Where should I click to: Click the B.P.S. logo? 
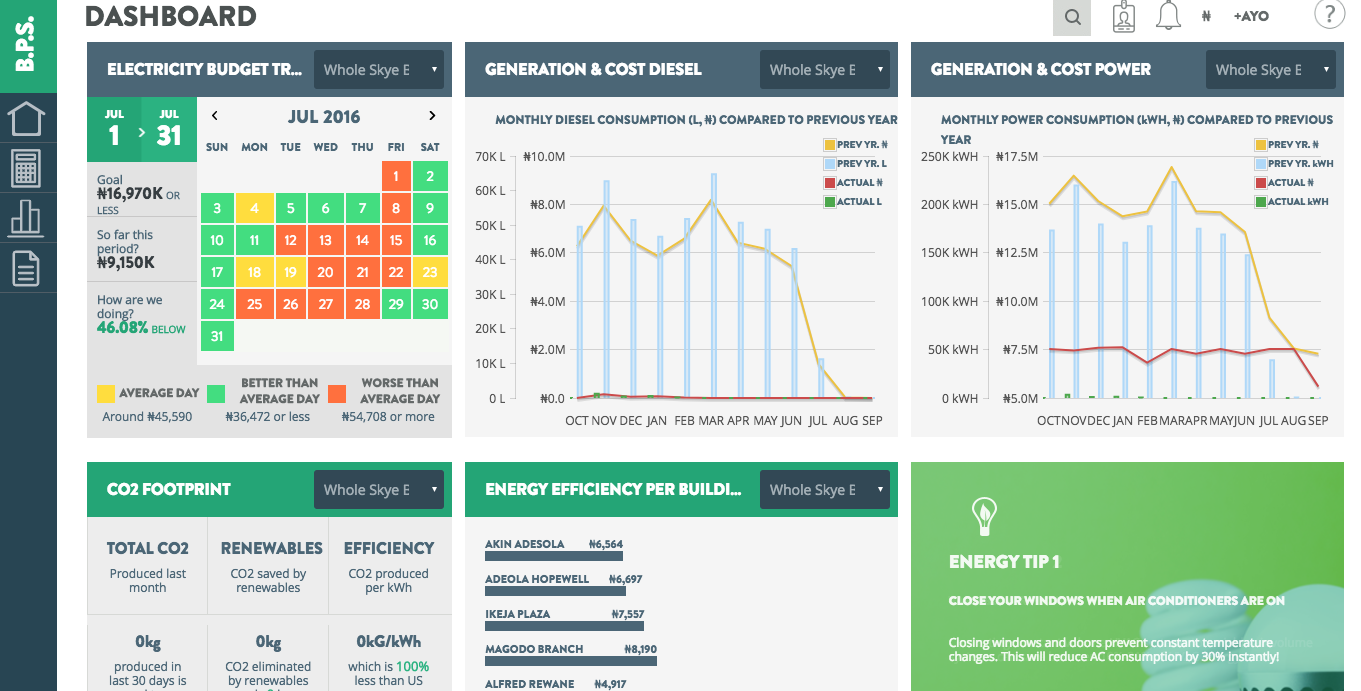(27, 45)
